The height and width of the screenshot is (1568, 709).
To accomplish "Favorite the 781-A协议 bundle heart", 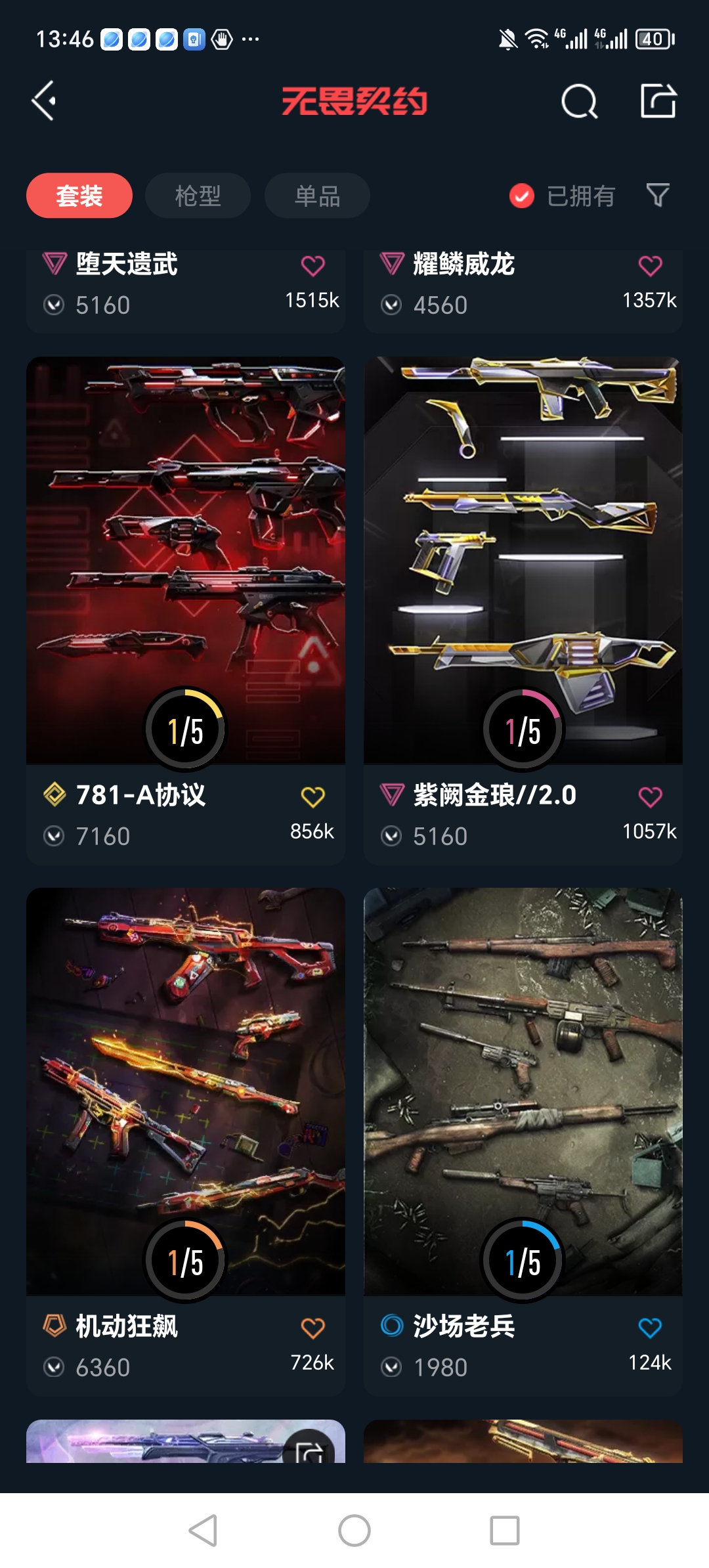I will click(312, 796).
